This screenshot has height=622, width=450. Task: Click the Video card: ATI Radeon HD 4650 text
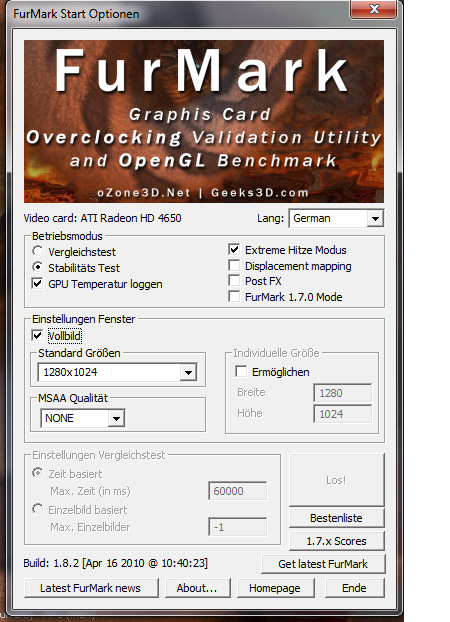pos(102,218)
